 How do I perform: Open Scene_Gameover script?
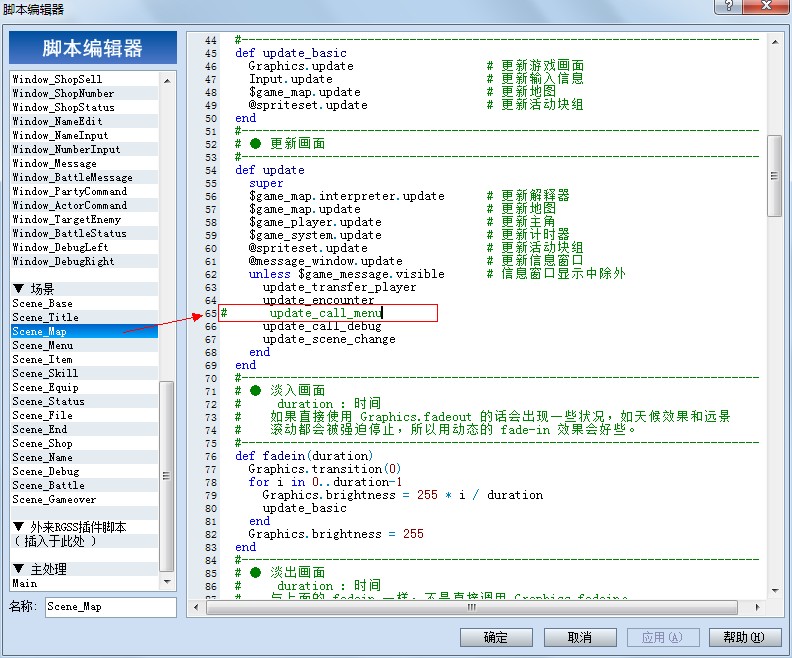(x=84, y=499)
